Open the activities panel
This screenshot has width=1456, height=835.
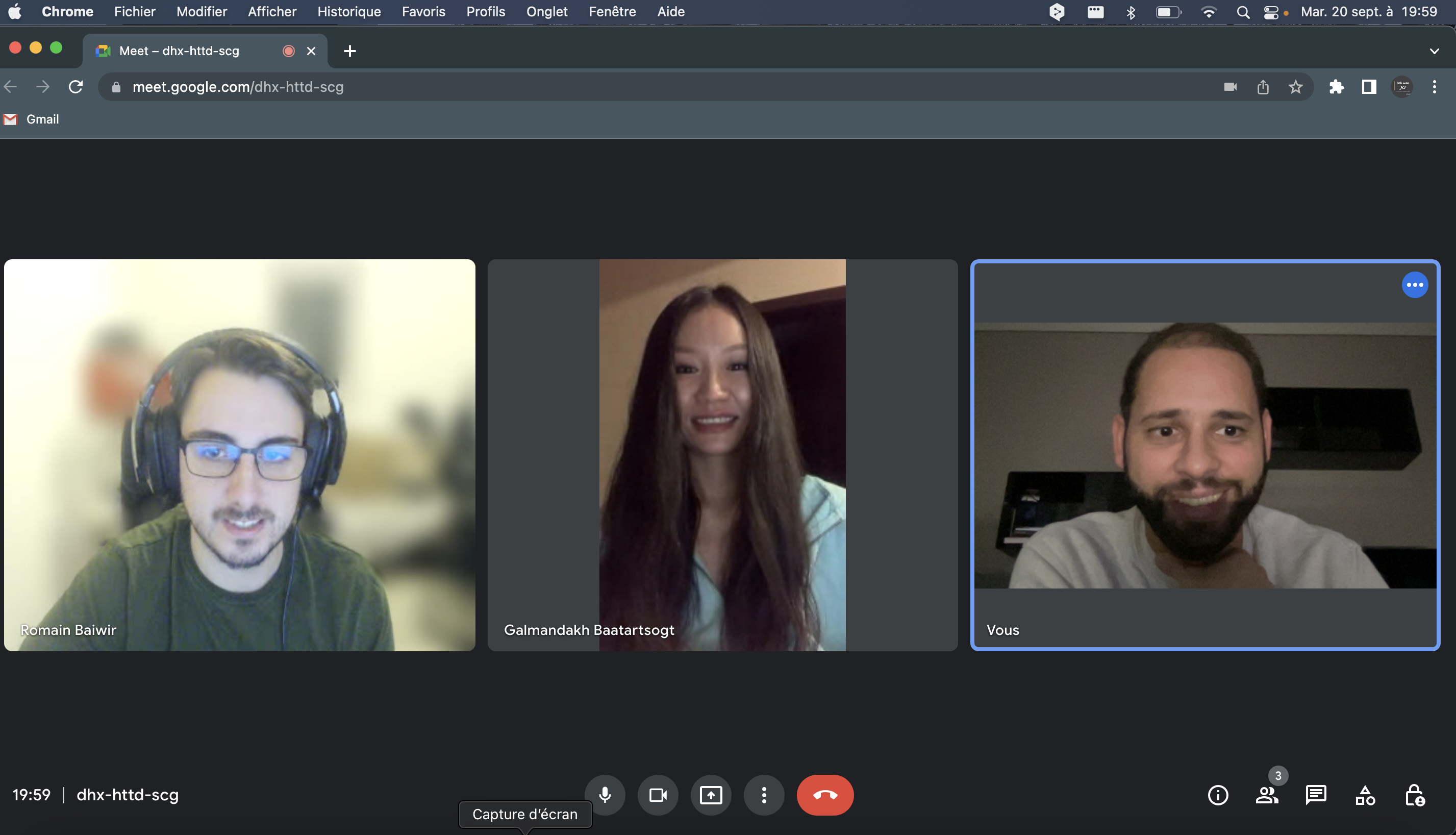pos(1365,795)
